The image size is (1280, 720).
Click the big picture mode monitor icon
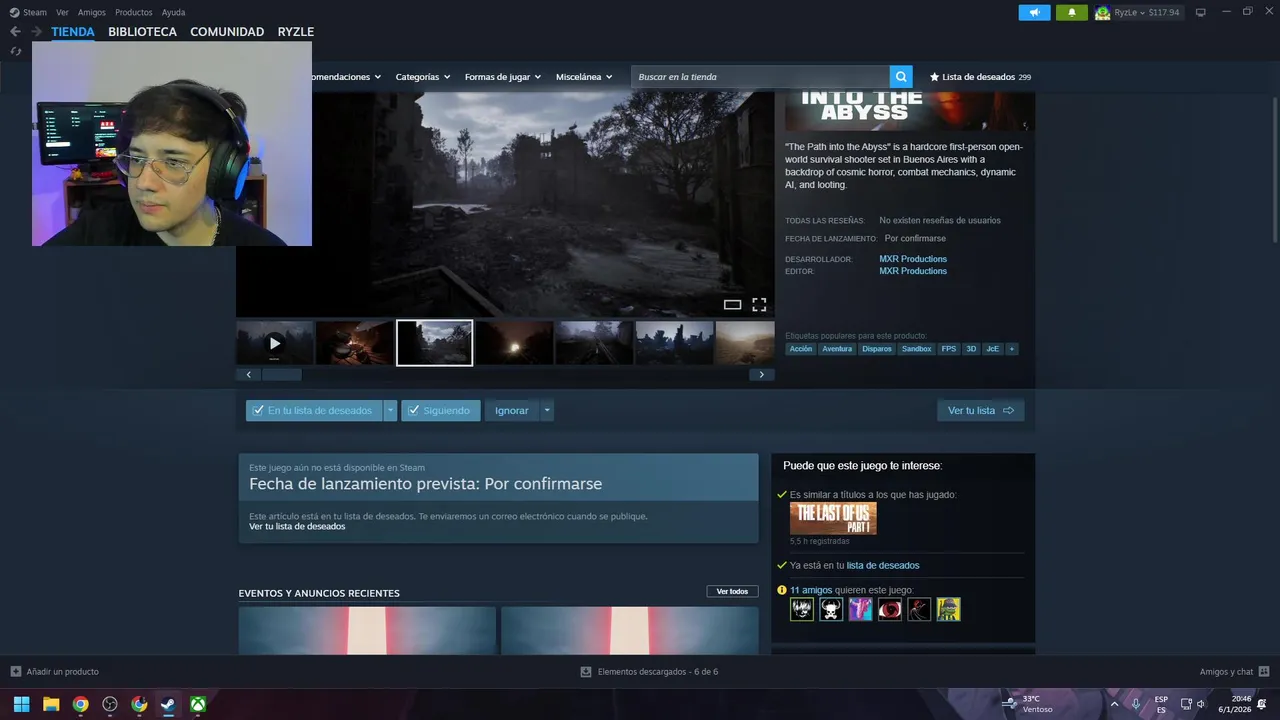pyautogui.click(x=1201, y=12)
